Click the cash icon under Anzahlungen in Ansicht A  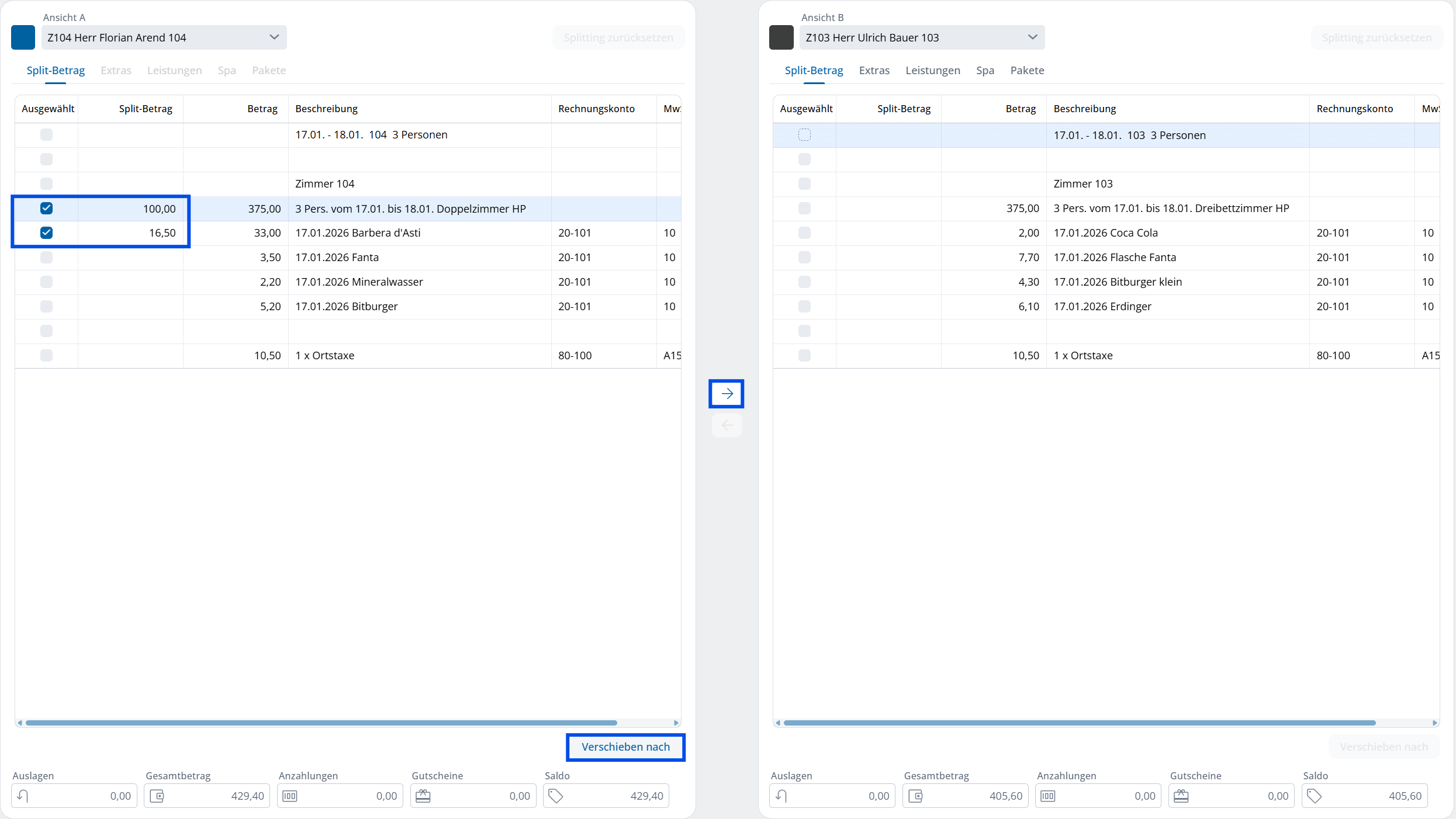(x=290, y=796)
